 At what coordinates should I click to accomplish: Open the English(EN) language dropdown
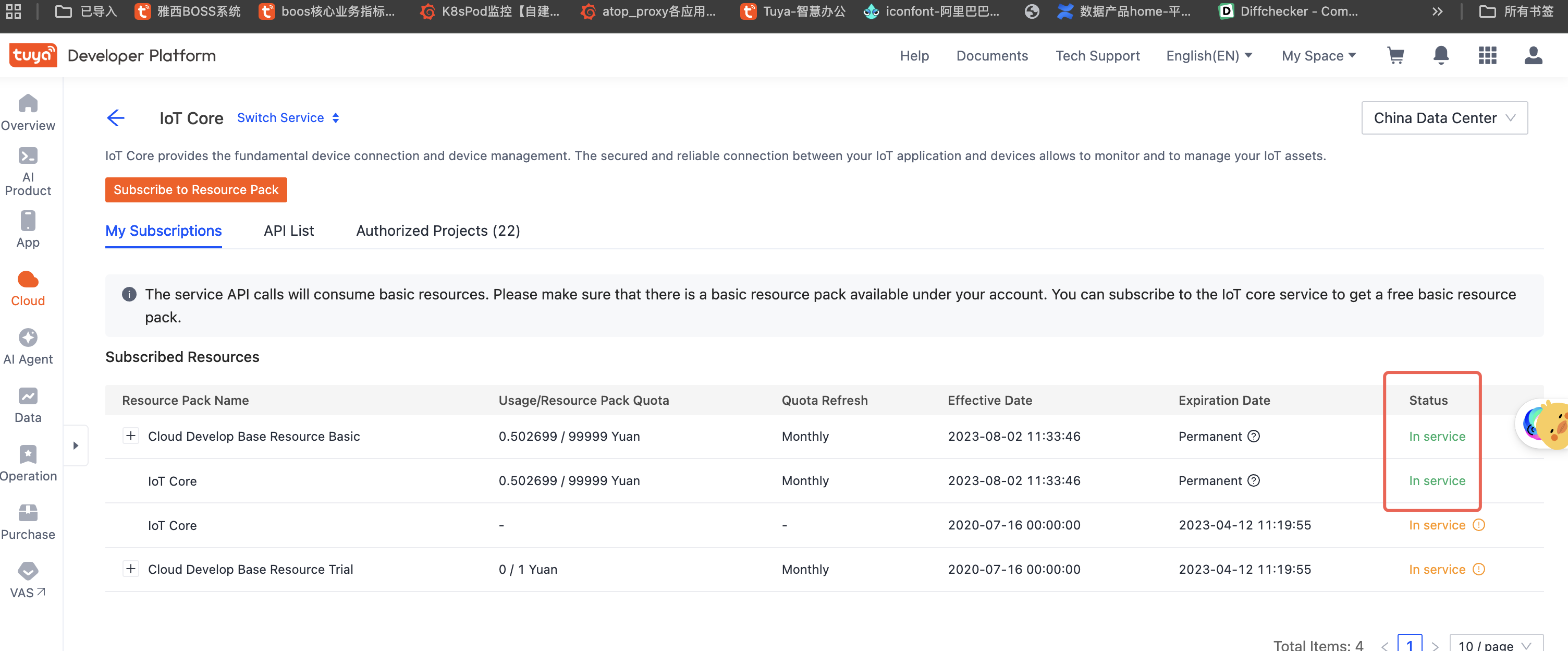pos(1209,55)
